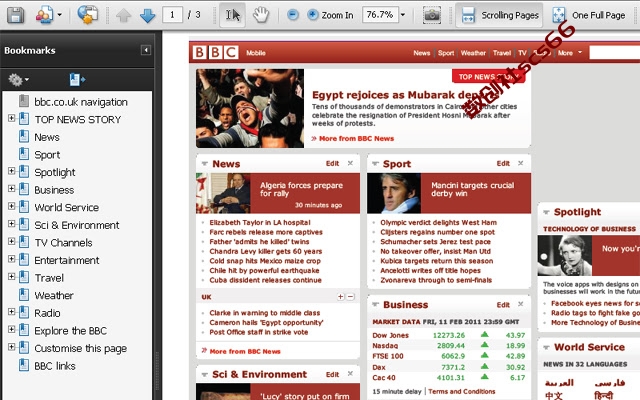640x400 pixels.
Task: Click the minus button in UK section
Action: (x=351, y=297)
